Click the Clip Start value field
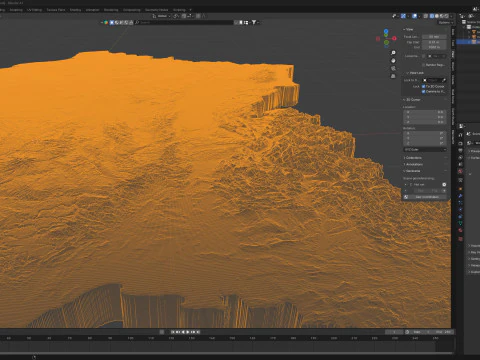 [x=434, y=42]
